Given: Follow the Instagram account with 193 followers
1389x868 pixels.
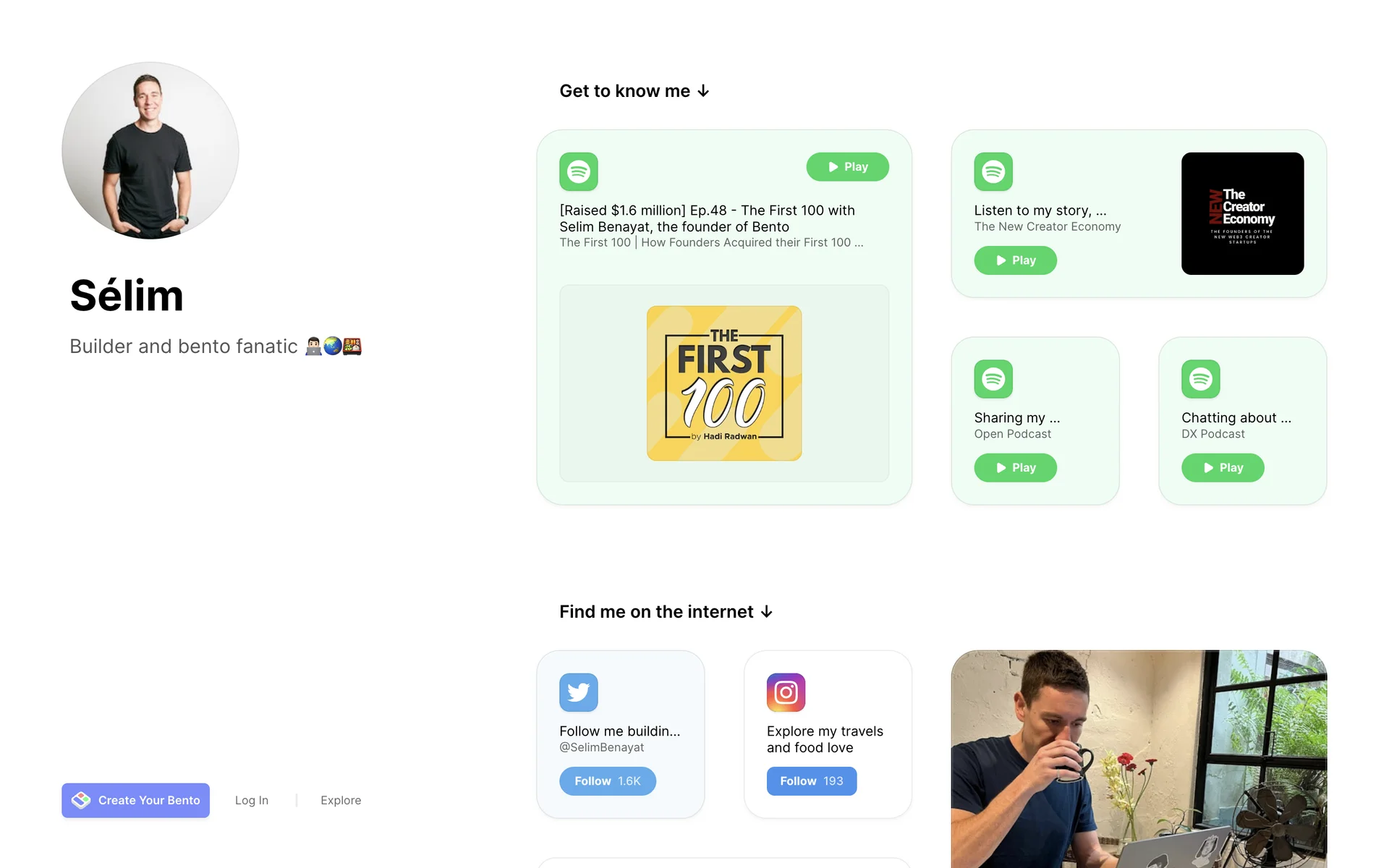Looking at the screenshot, I should pyautogui.click(x=811, y=781).
